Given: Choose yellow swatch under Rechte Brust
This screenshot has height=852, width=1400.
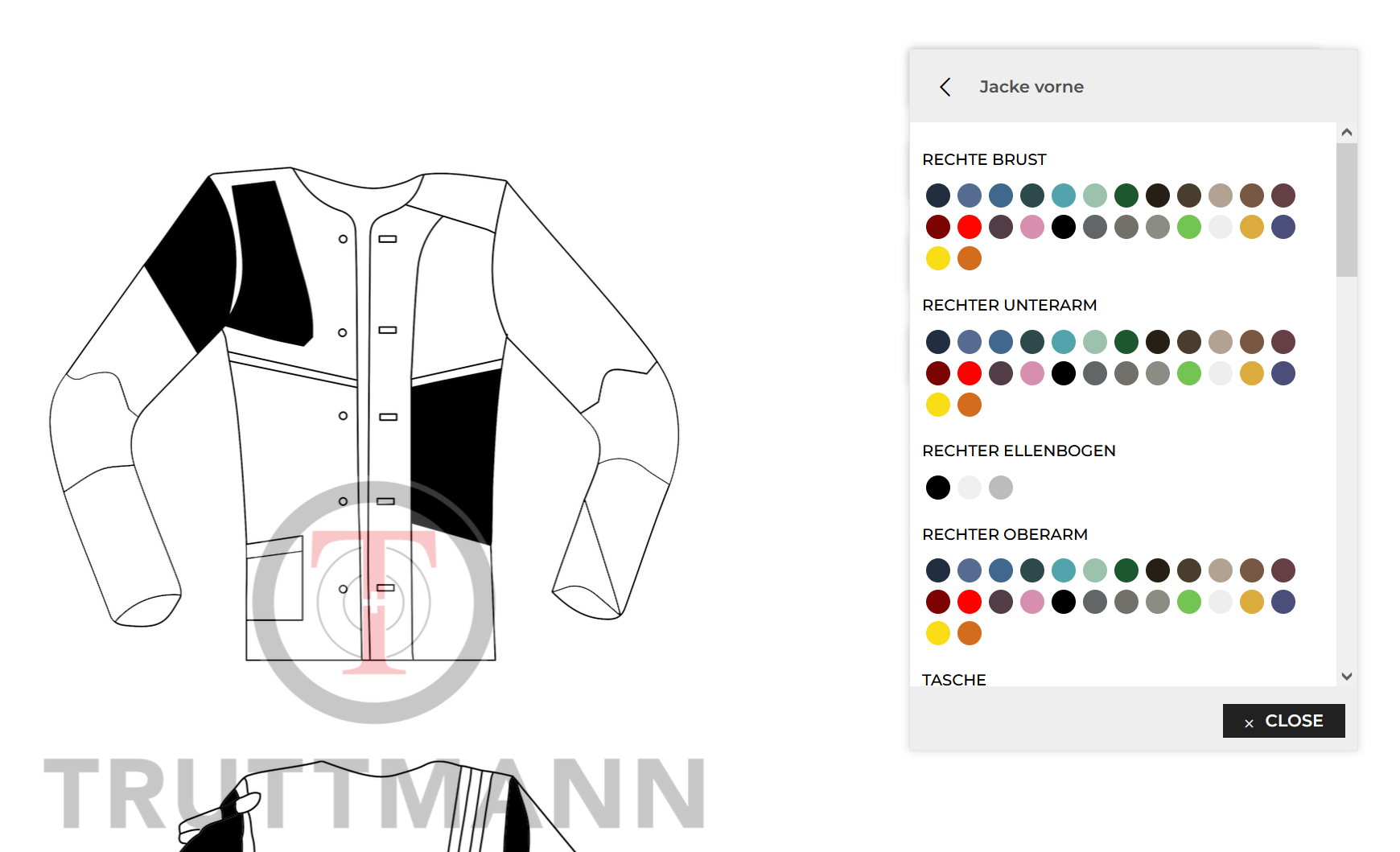Looking at the screenshot, I should [x=938, y=258].
